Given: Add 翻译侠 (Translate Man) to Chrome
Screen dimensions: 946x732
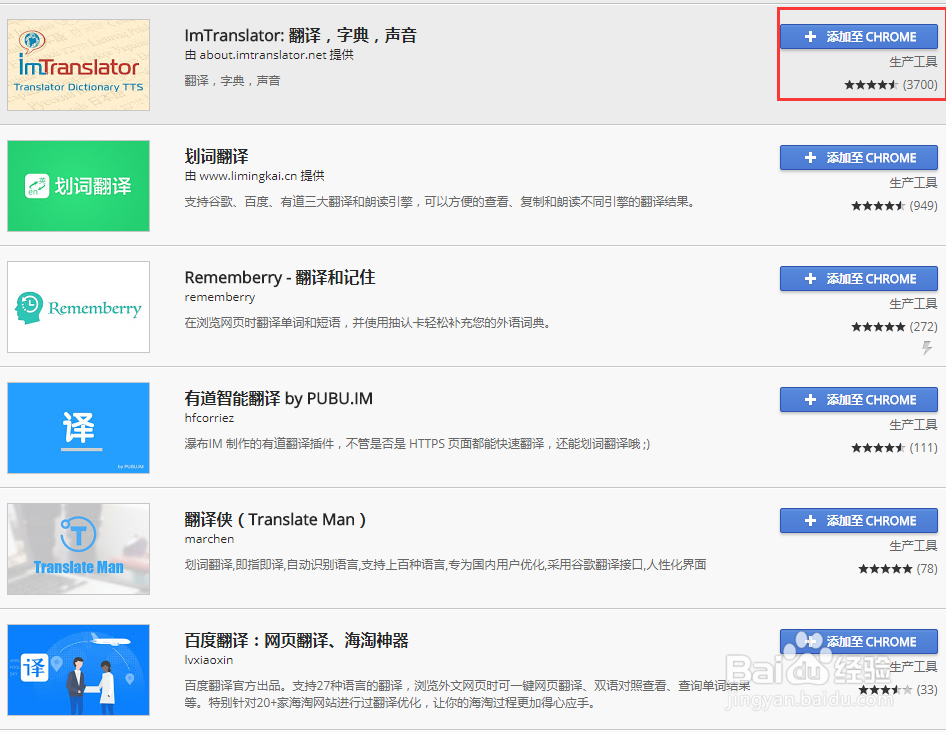Looking at the screenshot, I should coord(859,521).
